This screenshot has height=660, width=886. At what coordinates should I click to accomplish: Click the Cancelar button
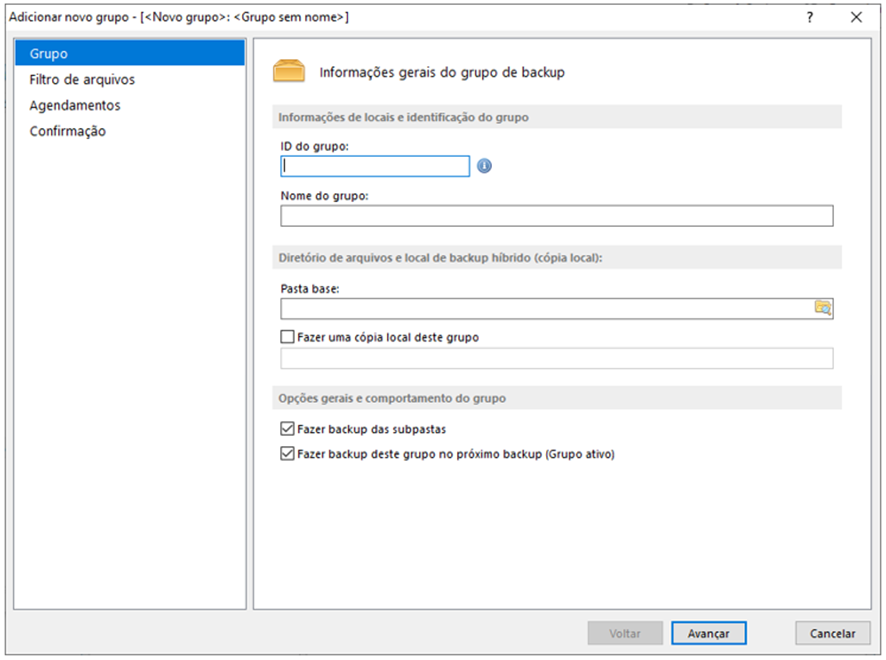[x=832, y=633]
